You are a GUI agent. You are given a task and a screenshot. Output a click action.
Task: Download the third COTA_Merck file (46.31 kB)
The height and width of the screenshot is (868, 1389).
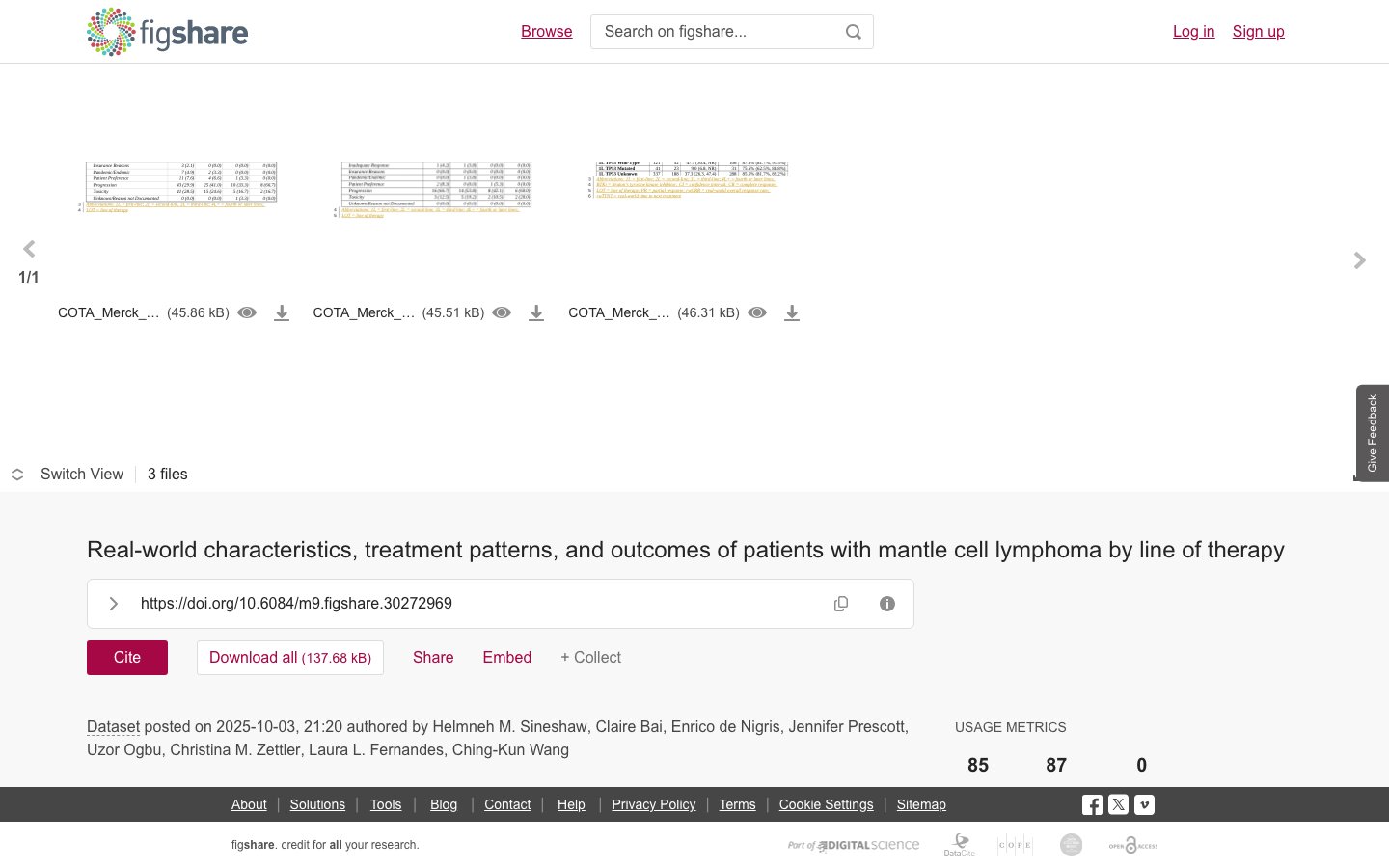click(x=792, y=313)
